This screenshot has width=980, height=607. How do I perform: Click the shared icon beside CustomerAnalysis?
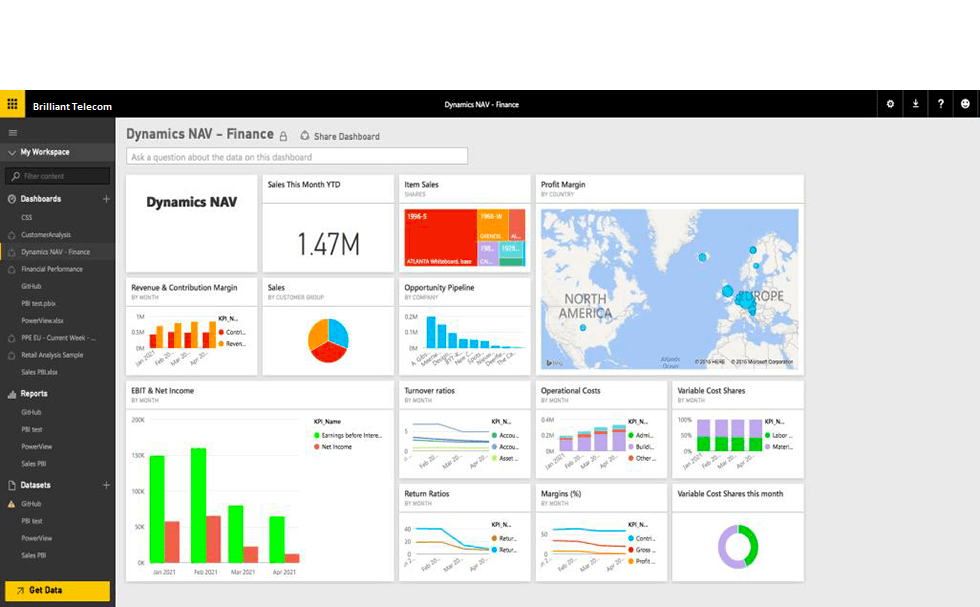[11, 235]
